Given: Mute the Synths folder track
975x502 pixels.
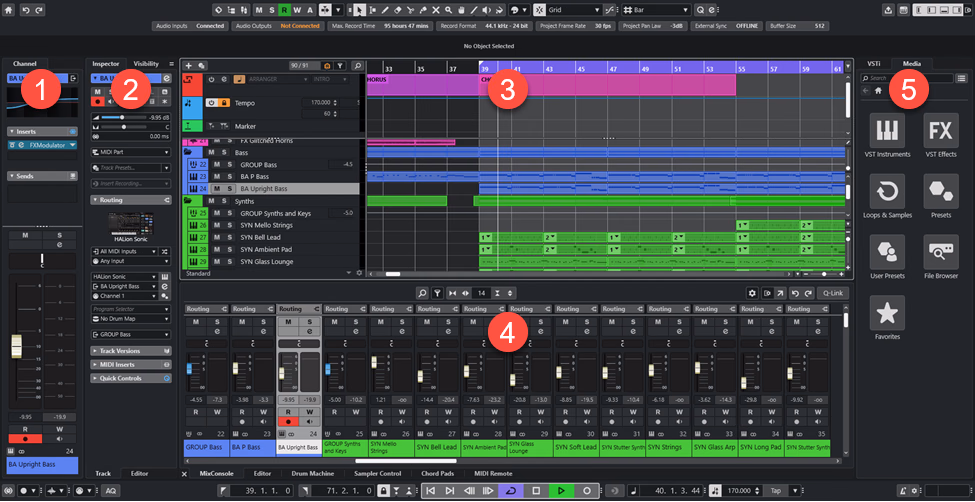Looking at the screenshot, I should (x=211, y=201).
